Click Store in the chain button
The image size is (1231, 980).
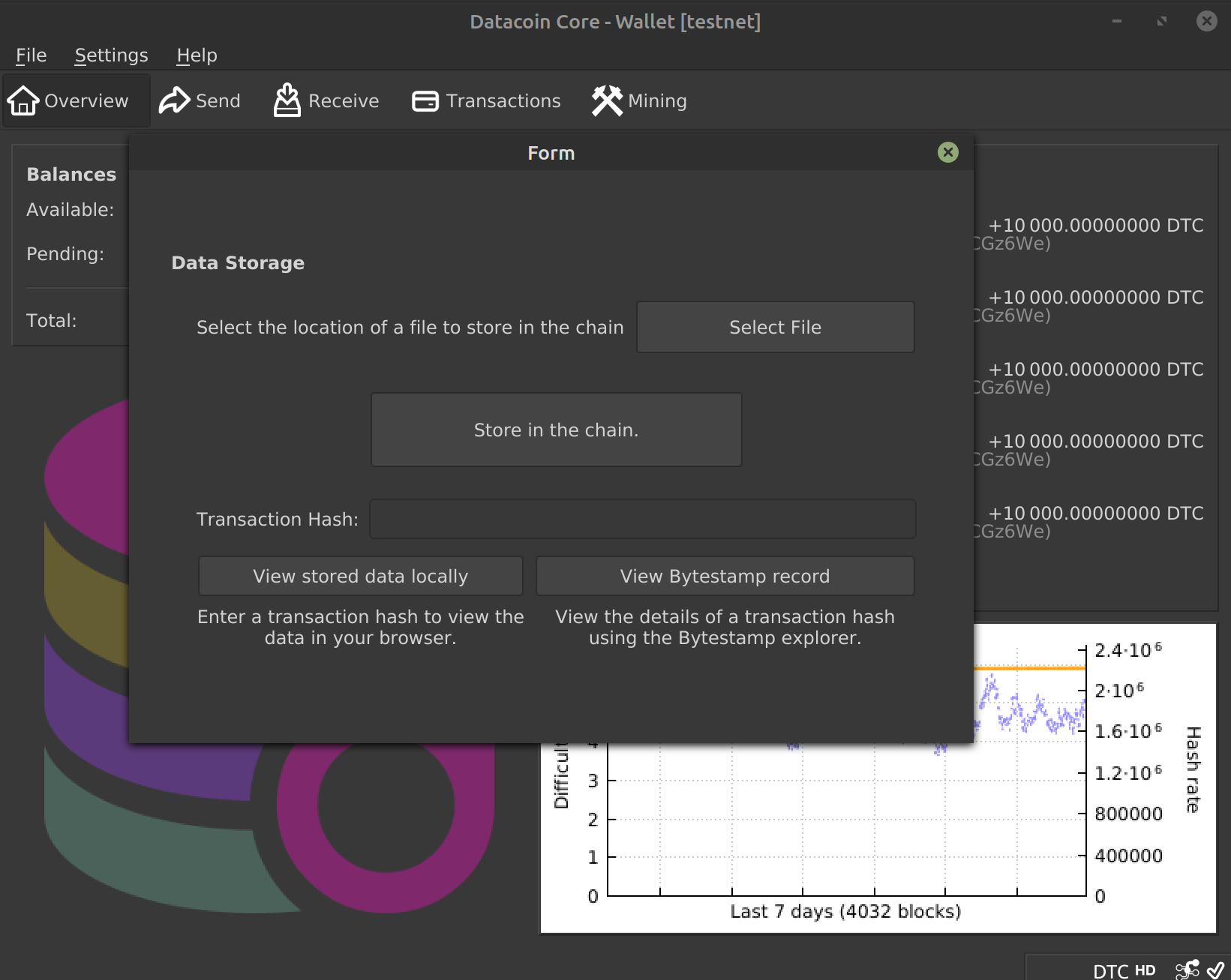tap(557, 430)
